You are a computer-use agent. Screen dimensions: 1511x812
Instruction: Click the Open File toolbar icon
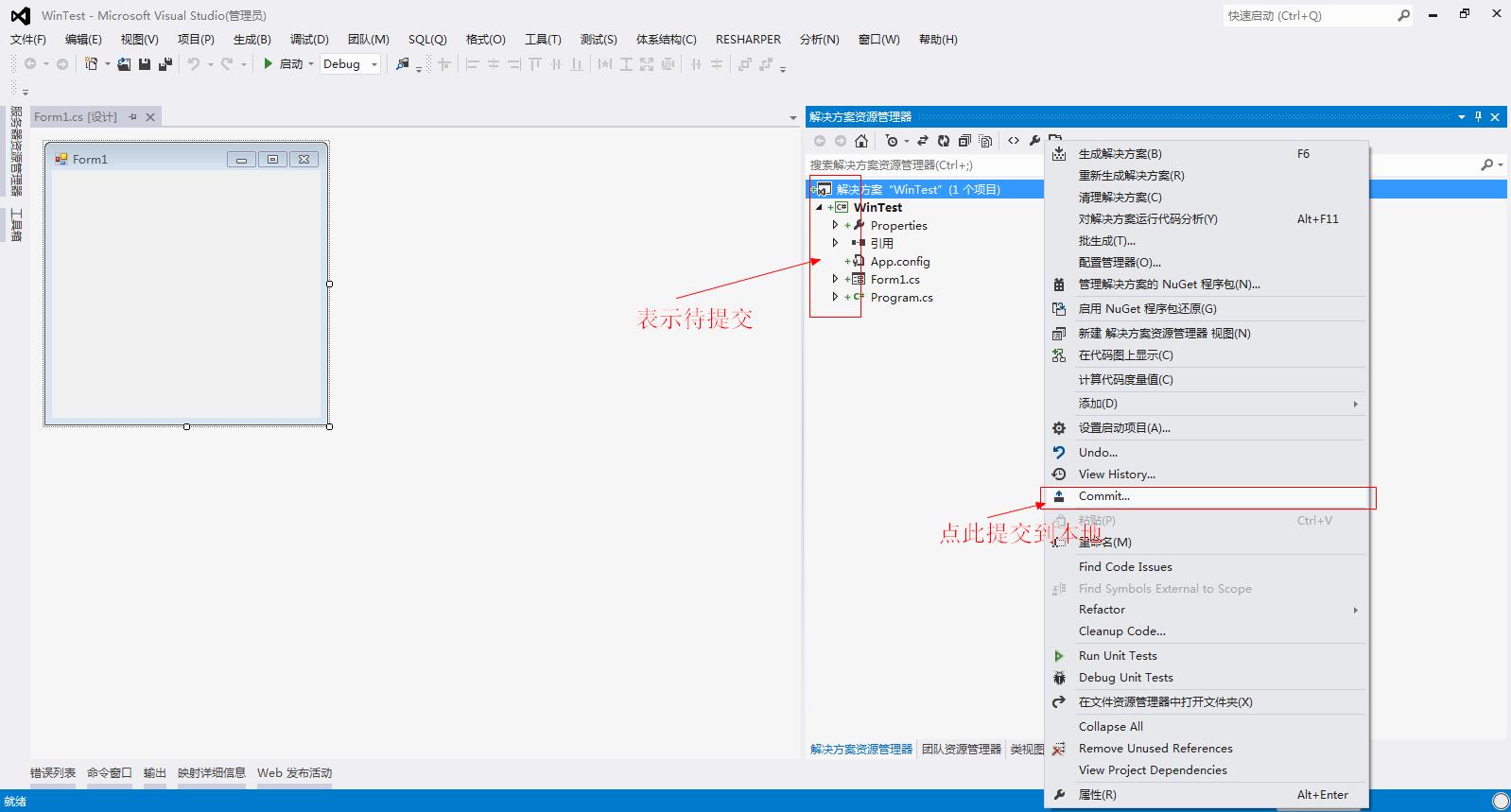tap(124, 63)
